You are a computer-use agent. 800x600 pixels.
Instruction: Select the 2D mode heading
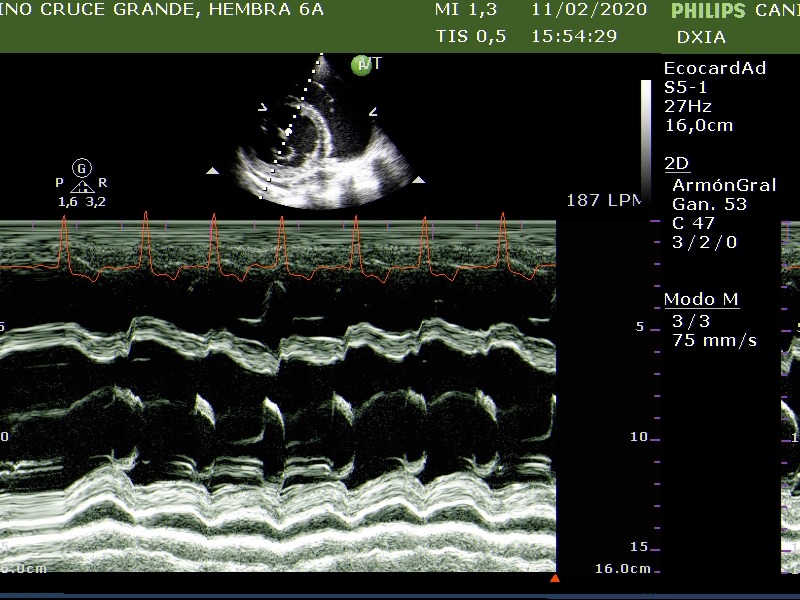tap(677, 164)
